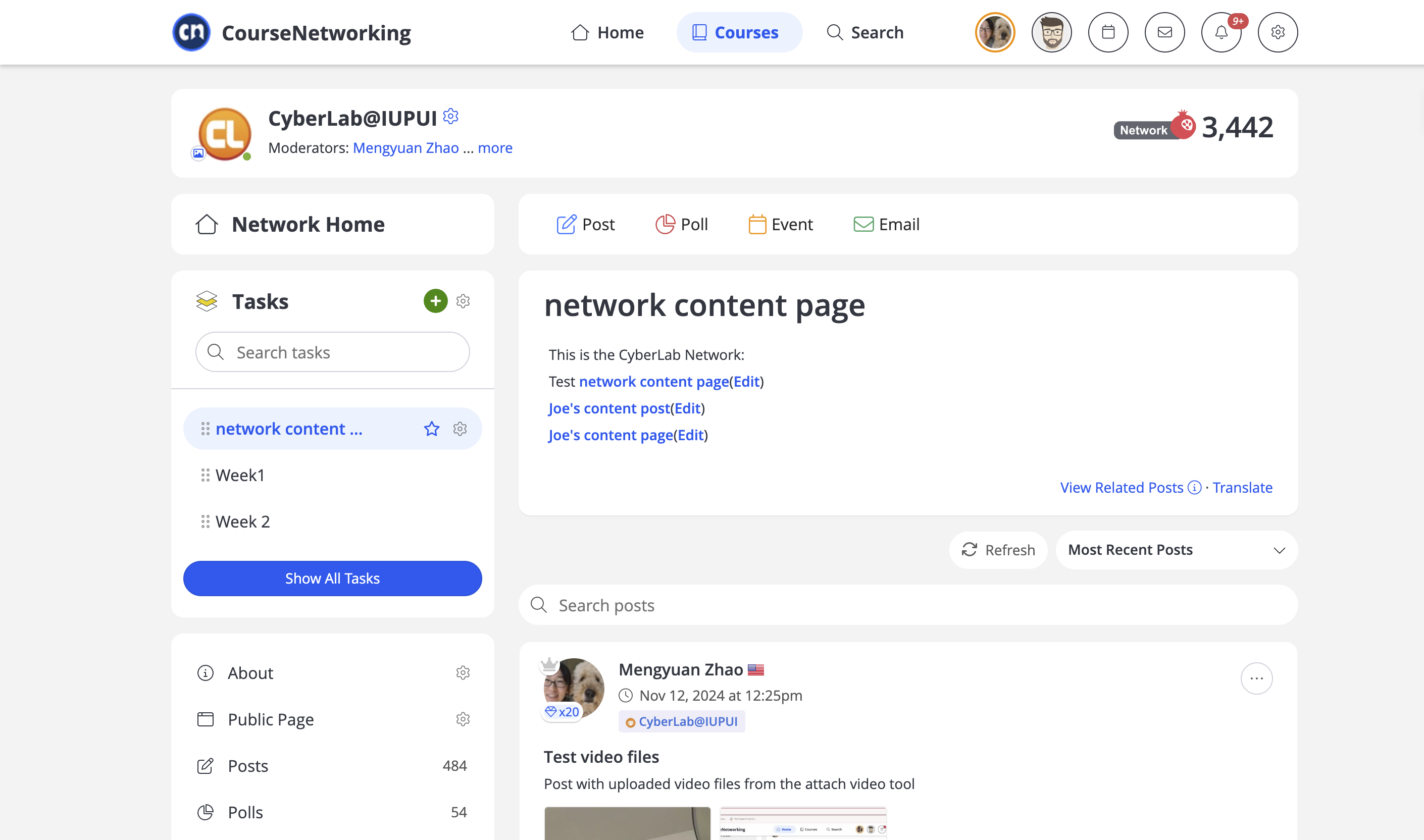Click Edit next to Joe's content post
1424x840 pixels.
(687, 408)
